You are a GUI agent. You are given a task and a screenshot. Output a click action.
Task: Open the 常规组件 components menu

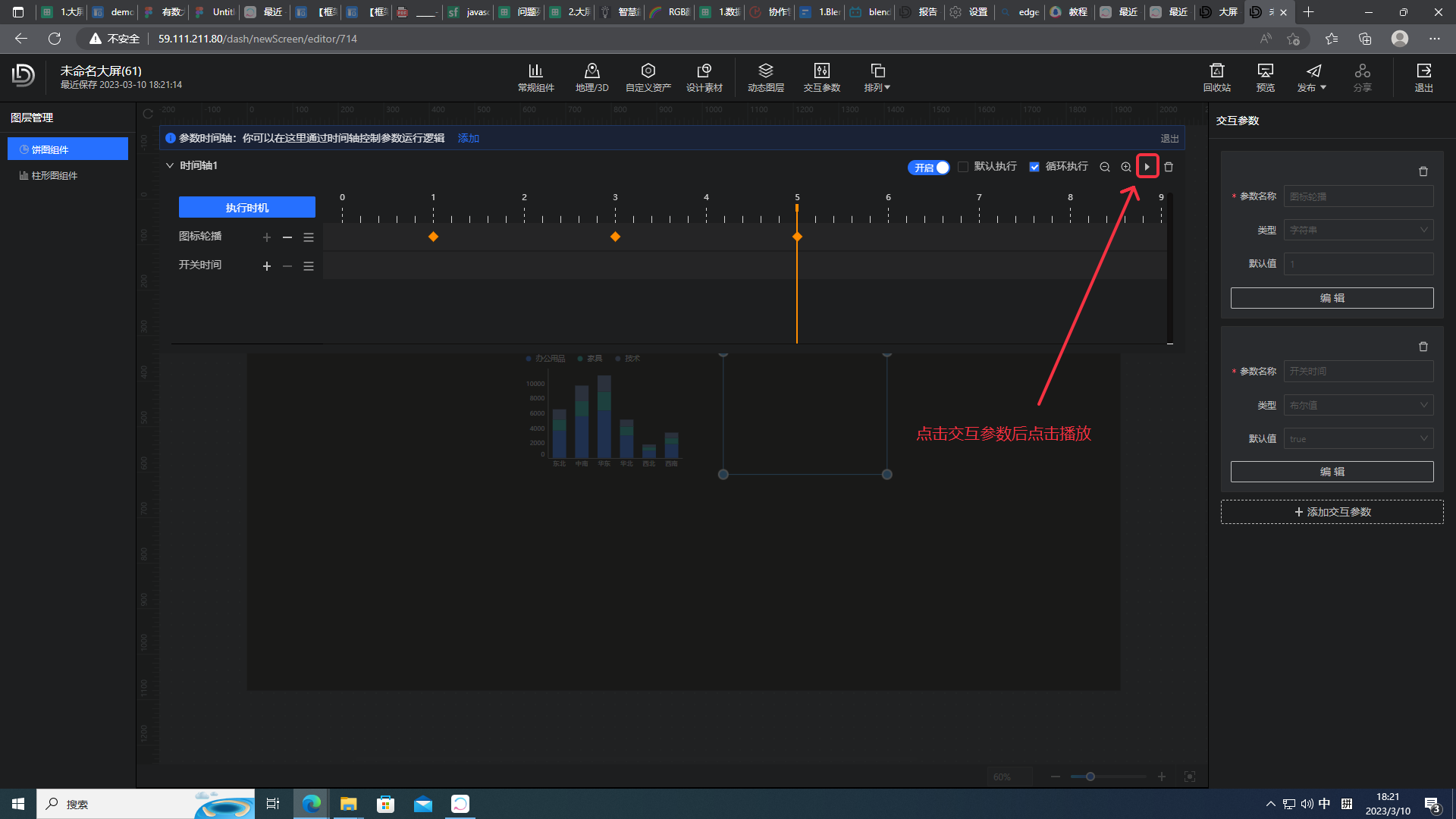pos(535,77)
